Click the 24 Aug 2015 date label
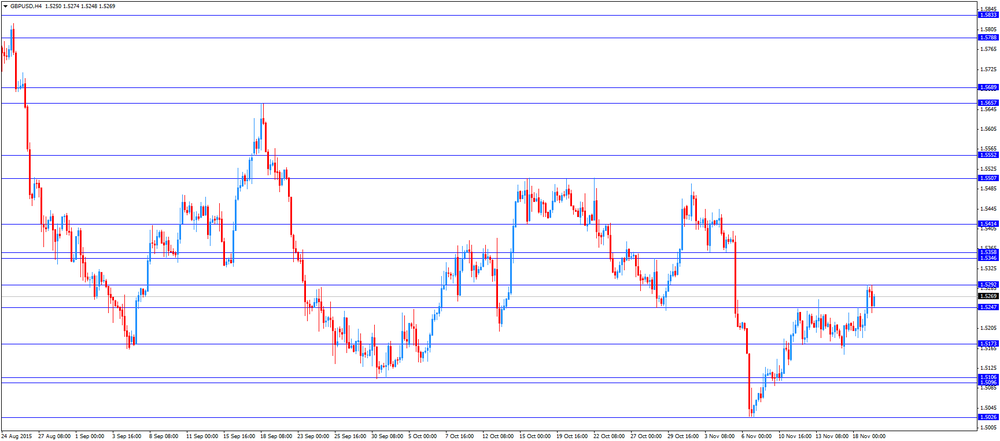This screenshot has width=1000, height=441. pos(17,437)
